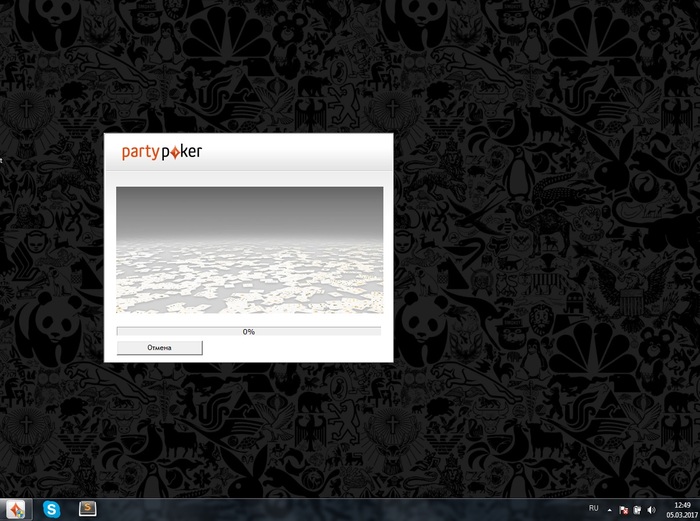Open the volume speaker control

[651, 510]
